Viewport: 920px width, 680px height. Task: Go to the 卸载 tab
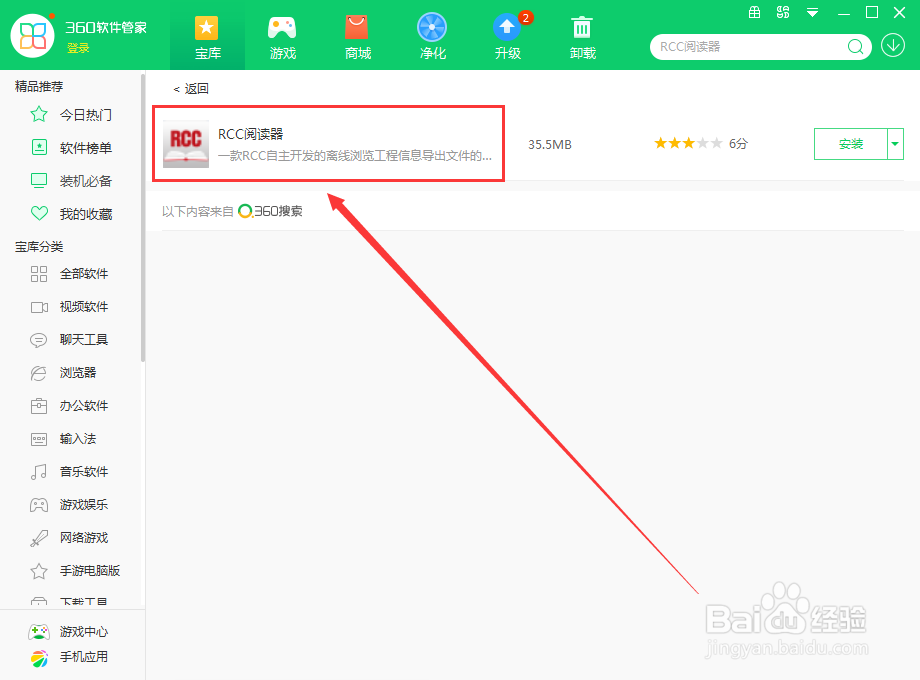[583, 38]
